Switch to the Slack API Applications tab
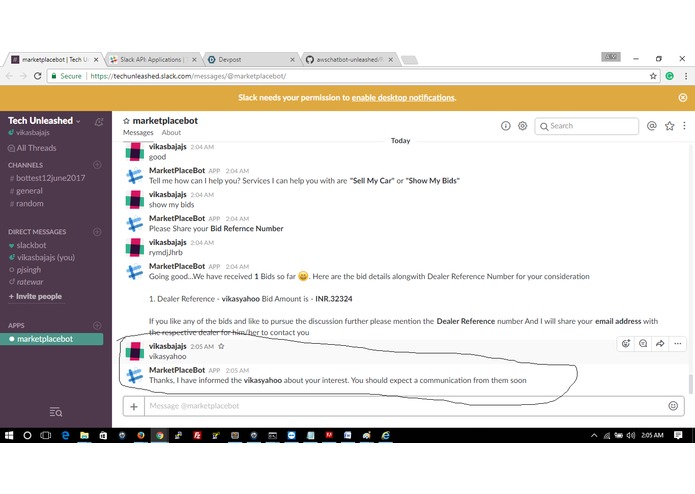Viewport: 695px width, 494px height. click(x=153, y=59)
